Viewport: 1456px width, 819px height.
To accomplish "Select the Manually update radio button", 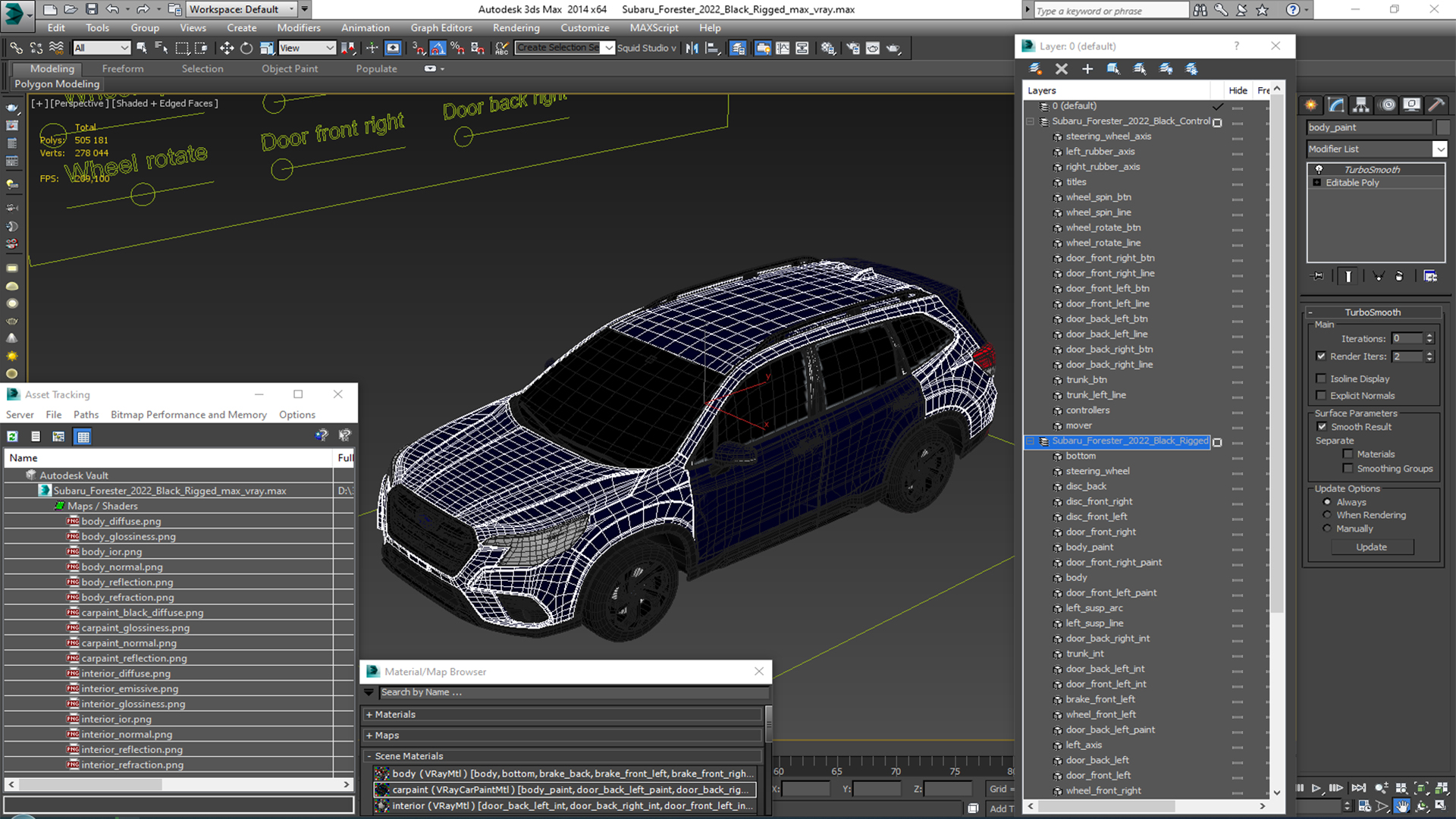I will pyautogui.click(x=1327, y=529).
